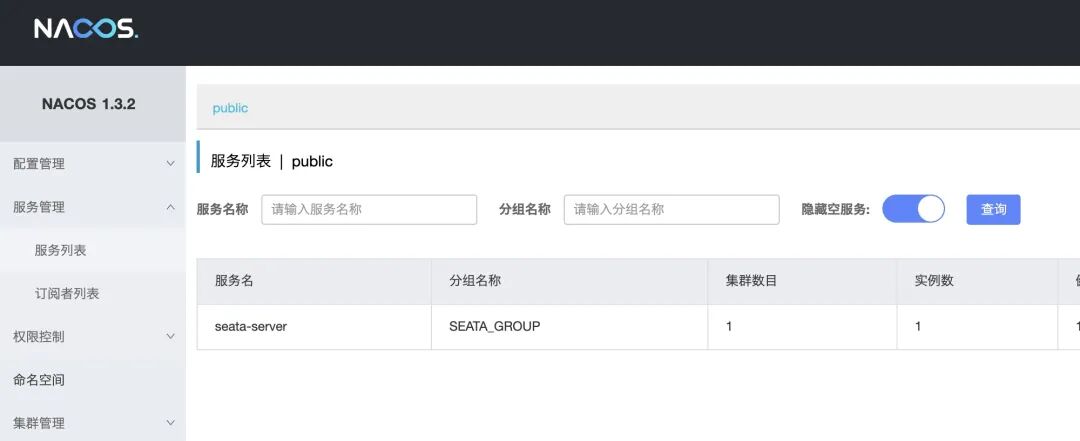Click the NACOS logo in header
The width and height of the screenshot is (1080, 441).
[86, 29]
